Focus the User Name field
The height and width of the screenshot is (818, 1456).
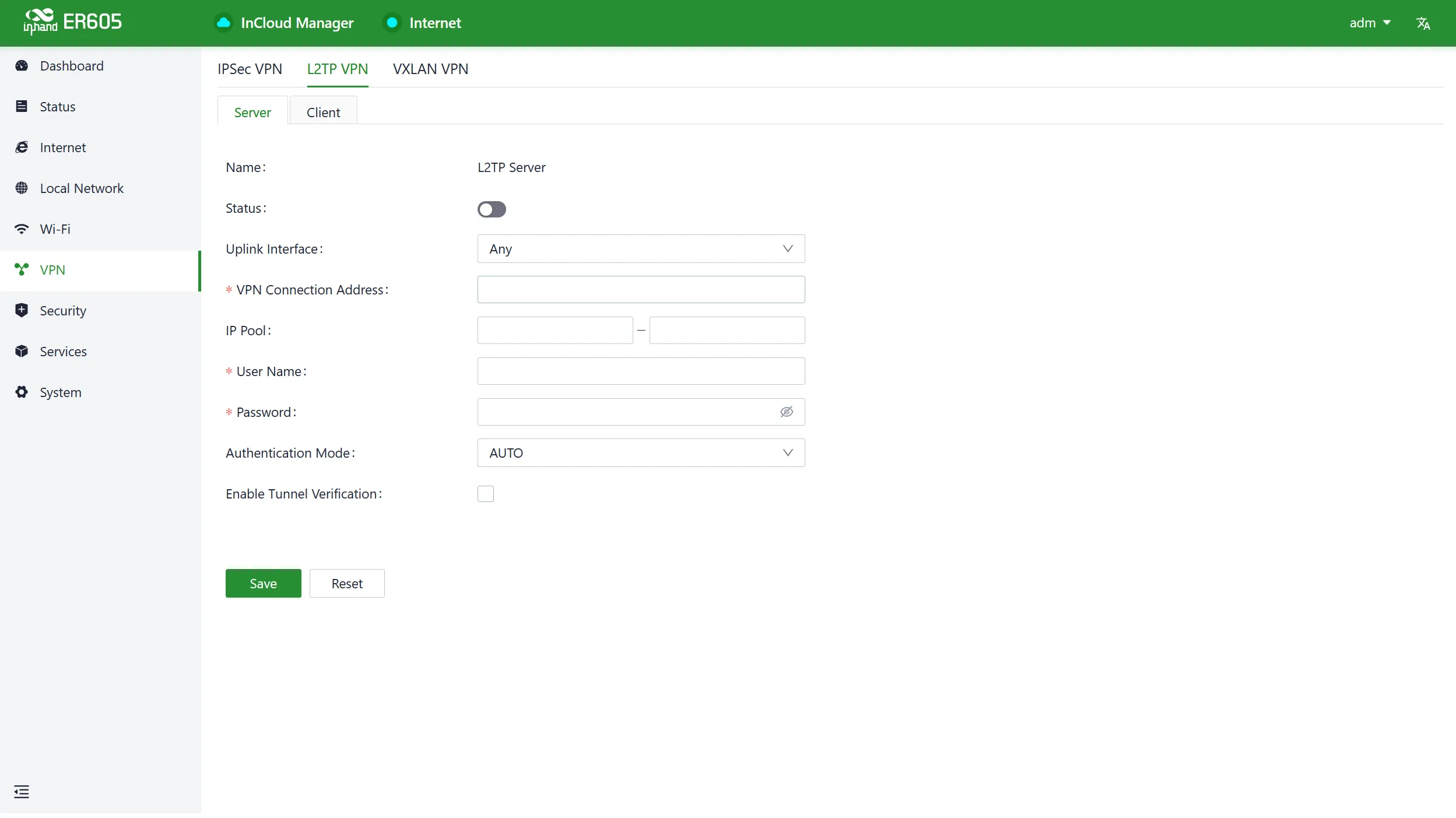pyautogui.click(x=641, y=371)
